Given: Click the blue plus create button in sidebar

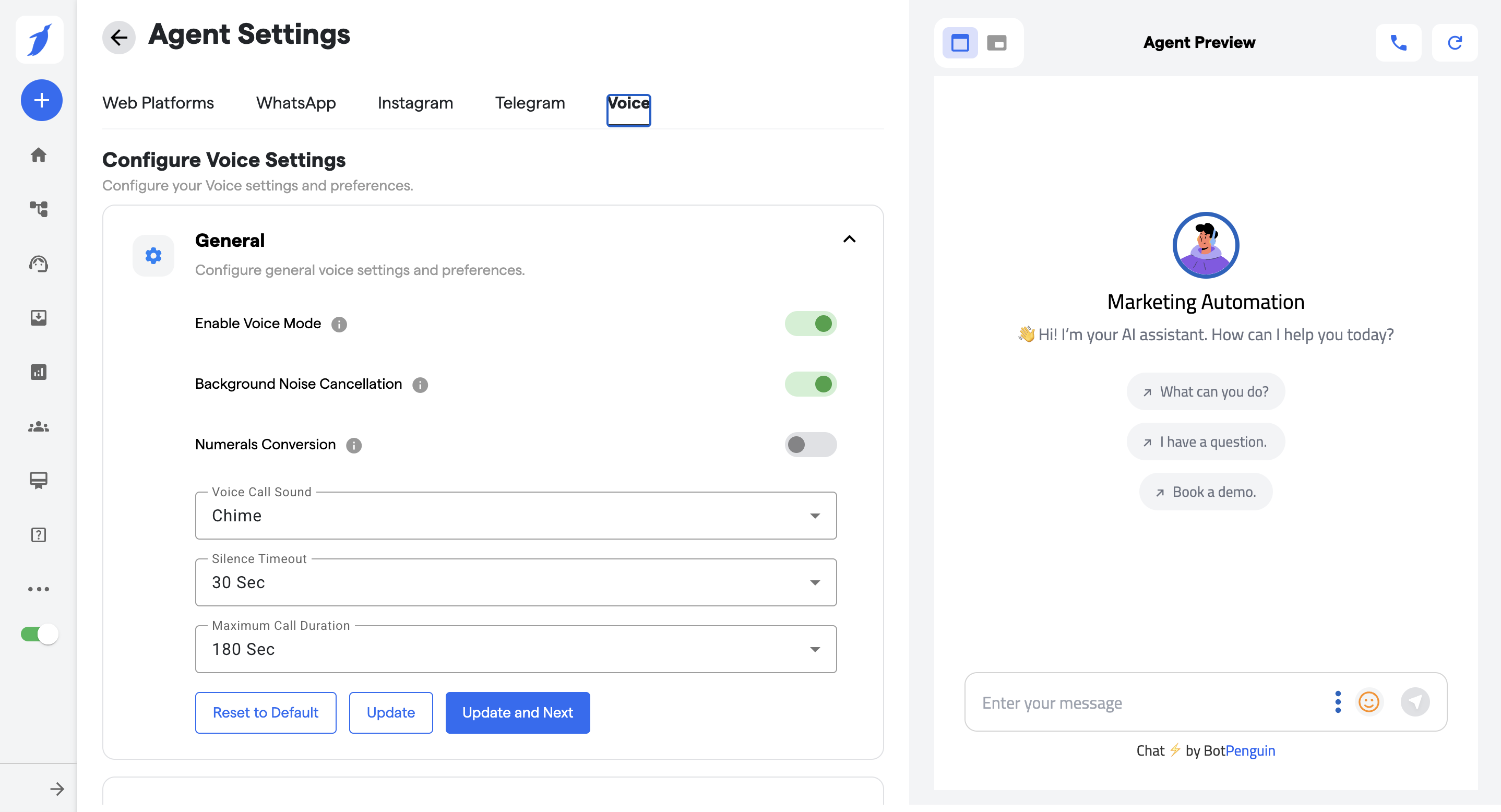Looking at the screenshot, I should point(41,100).
